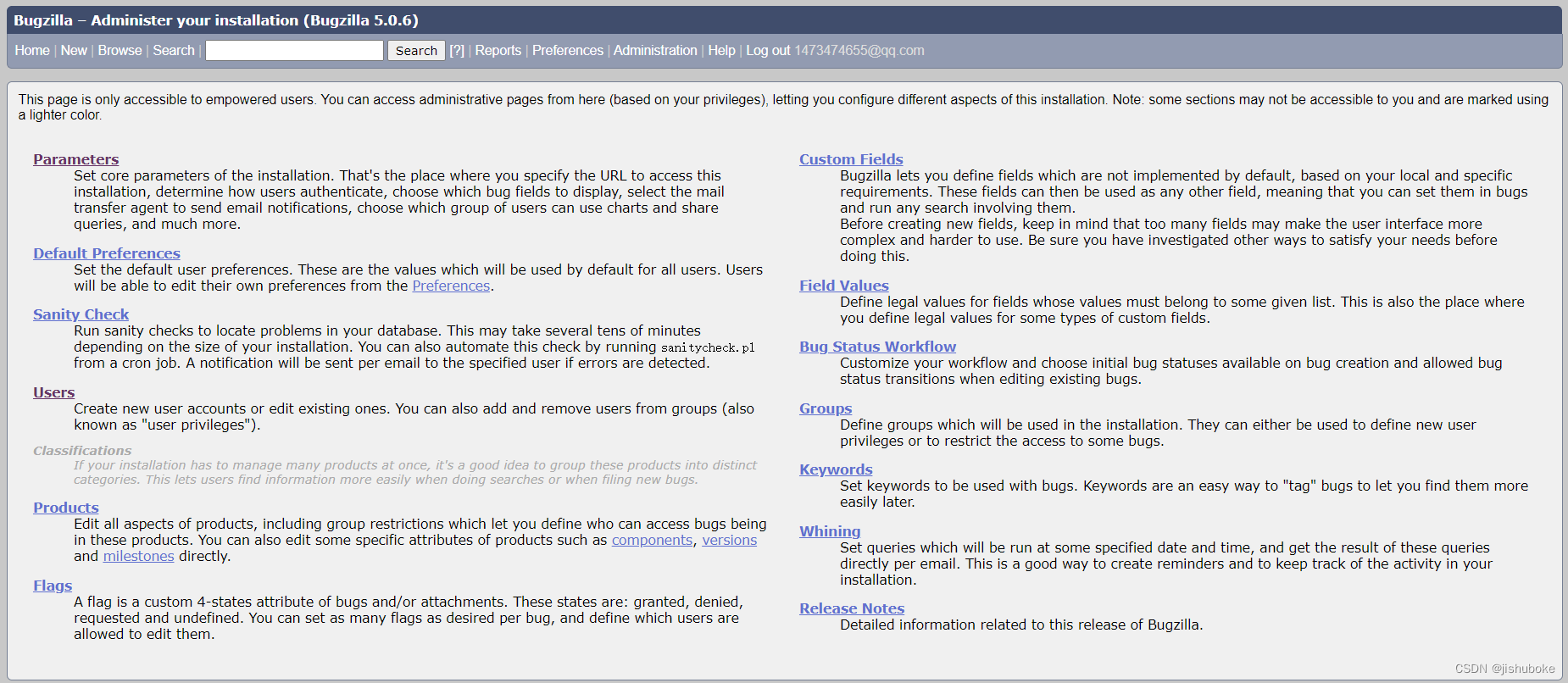Open the [?] quick search help link
Screen dimensions: 1568x683
click(x=457, y=51)
